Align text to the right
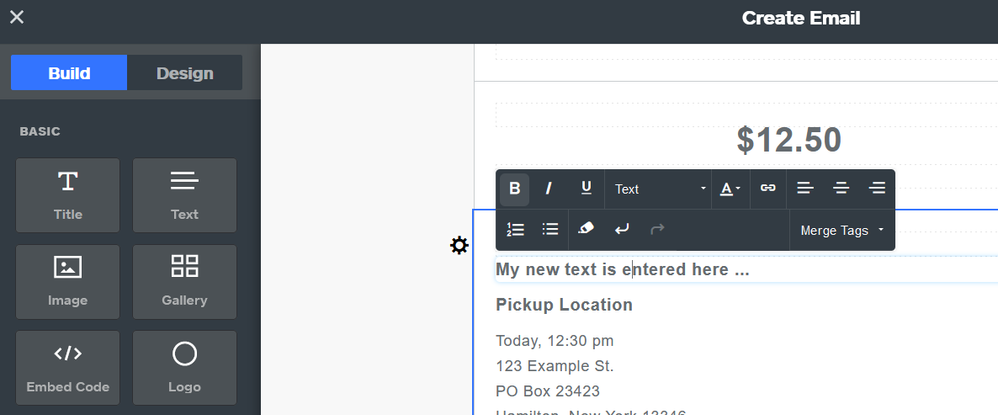 pos(877,189)
